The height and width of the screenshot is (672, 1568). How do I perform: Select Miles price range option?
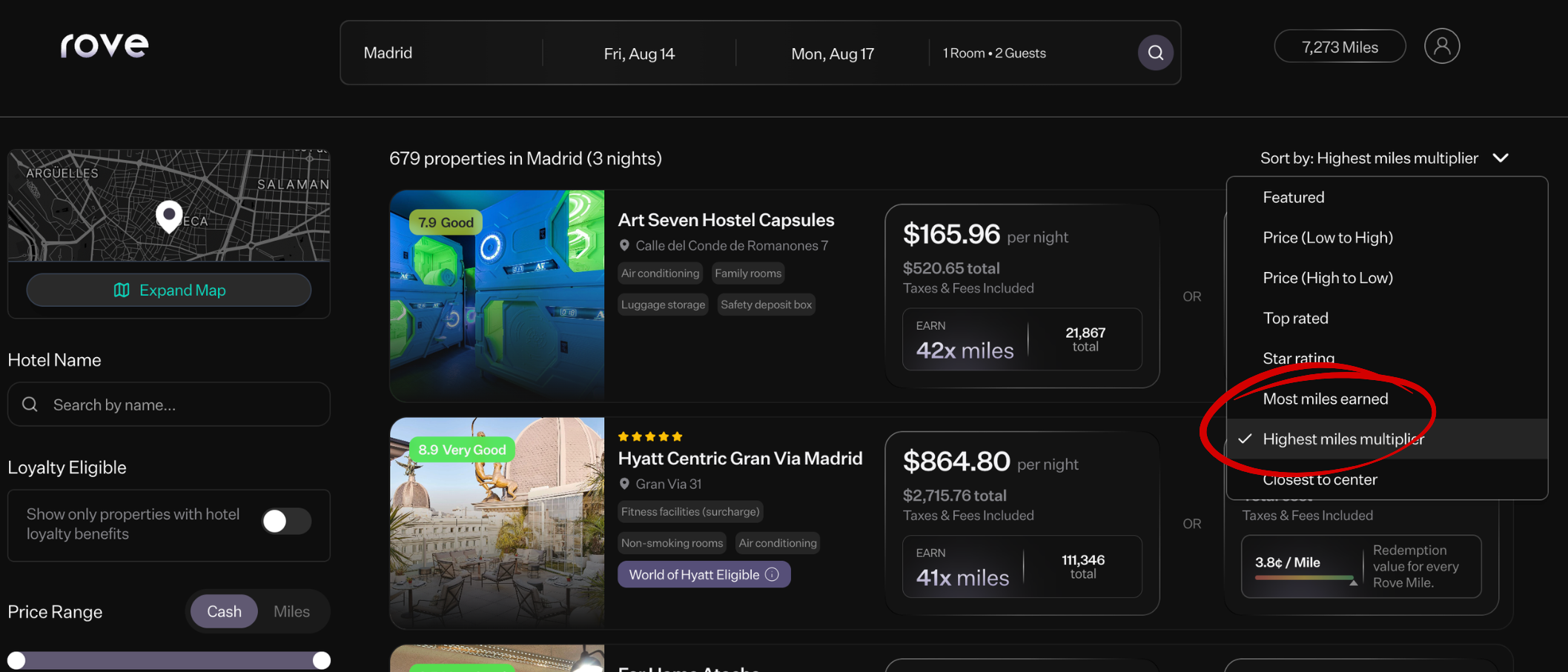tap(291, 611)
